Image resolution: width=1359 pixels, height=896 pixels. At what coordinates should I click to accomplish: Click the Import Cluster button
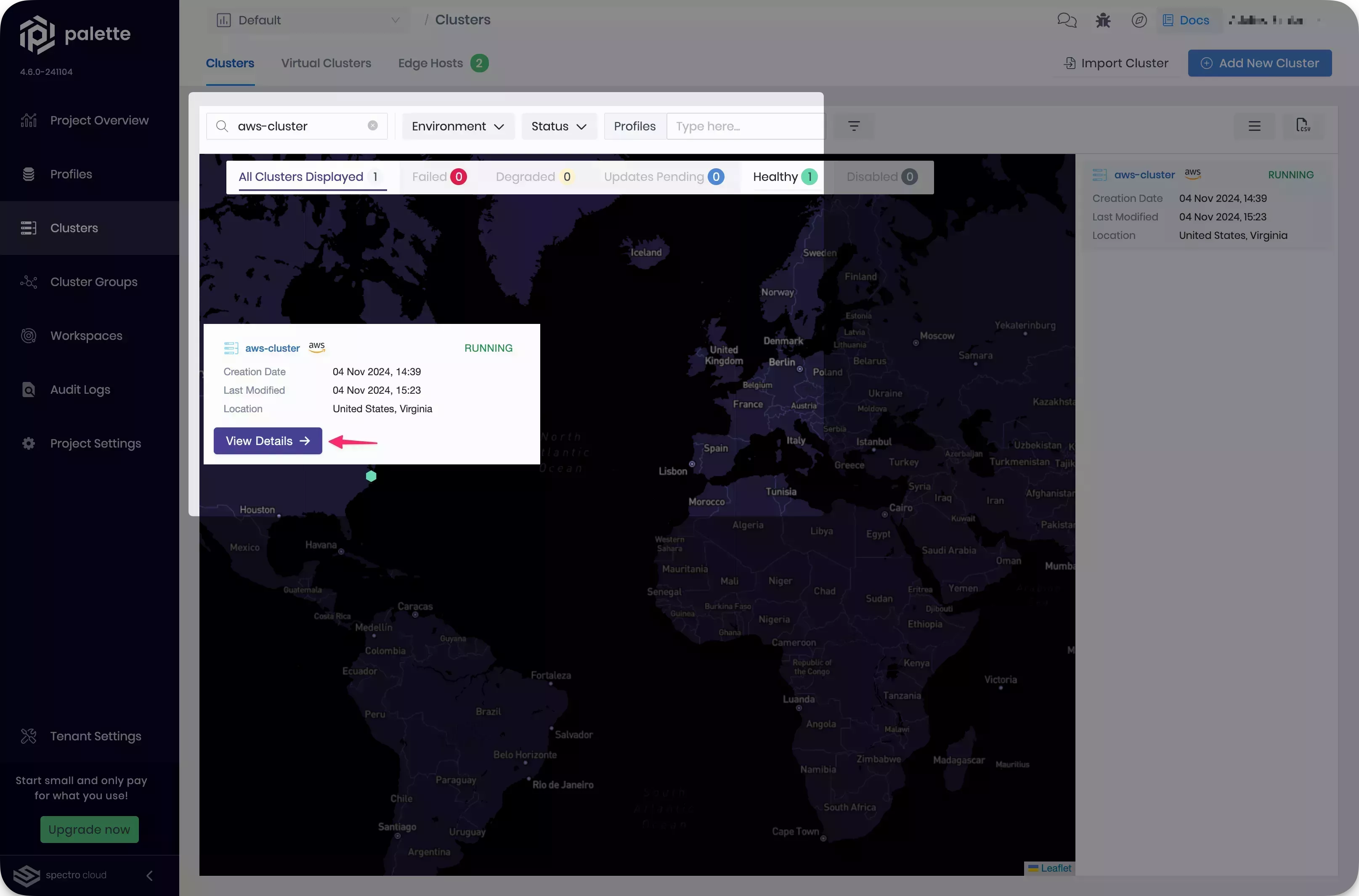pos(1115,63)
